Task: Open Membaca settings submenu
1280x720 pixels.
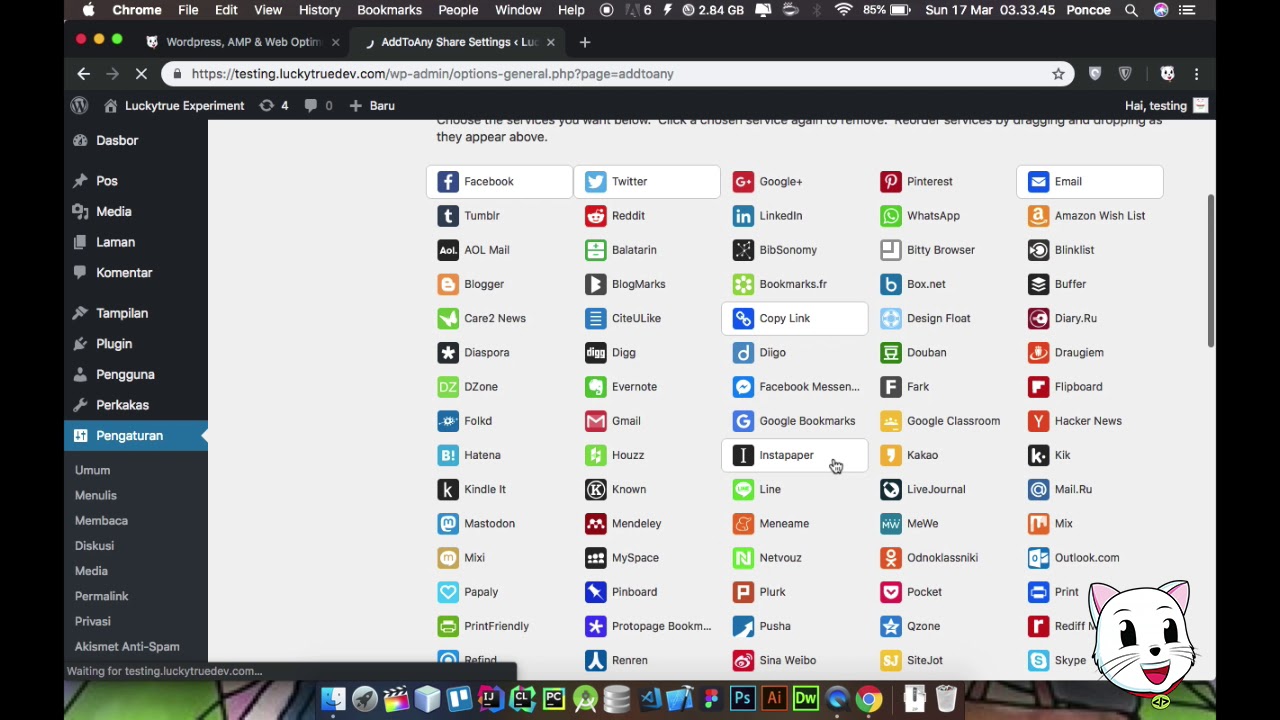Action: pos(101,521)
